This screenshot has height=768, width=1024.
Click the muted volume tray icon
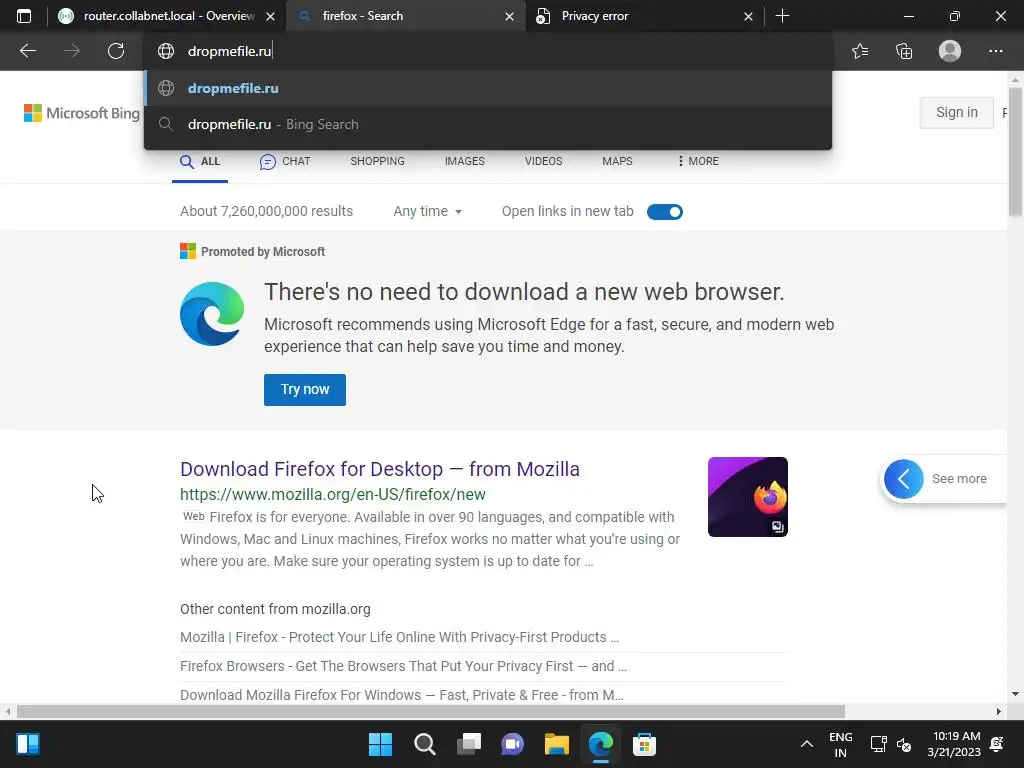904,744
